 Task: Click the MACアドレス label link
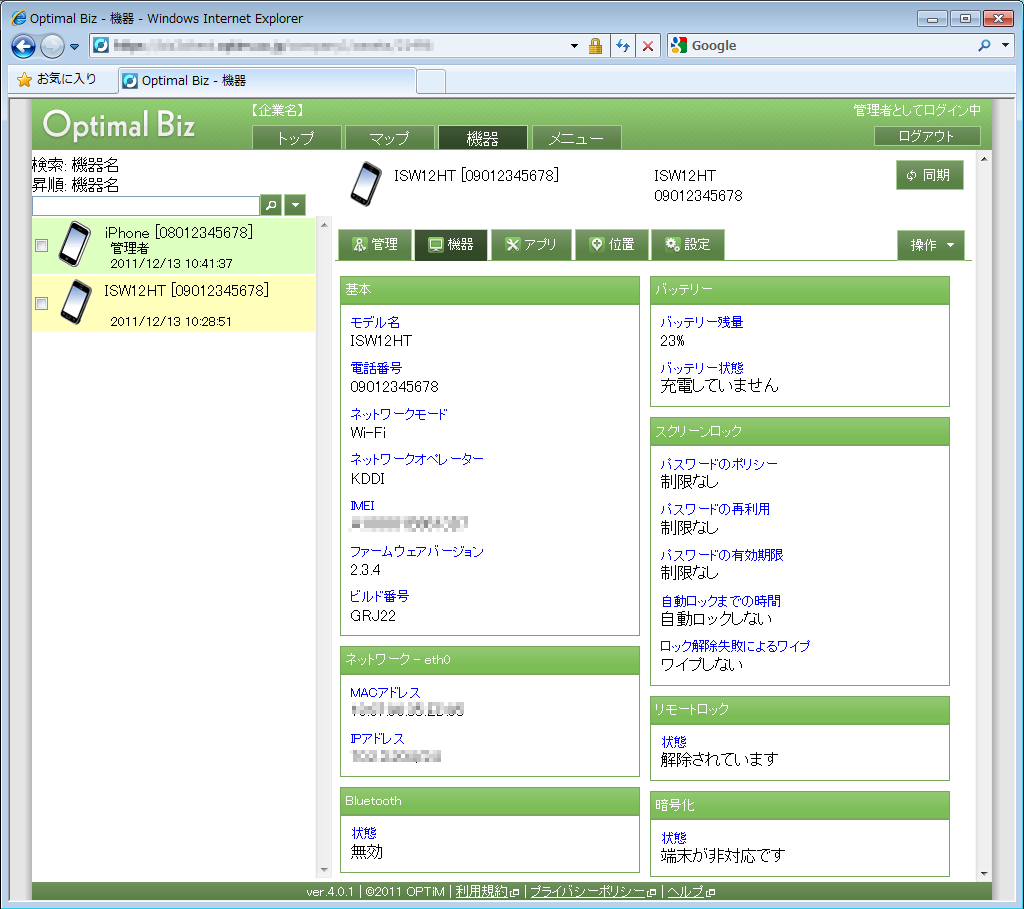pyautogui.click(x=385, y=693)
